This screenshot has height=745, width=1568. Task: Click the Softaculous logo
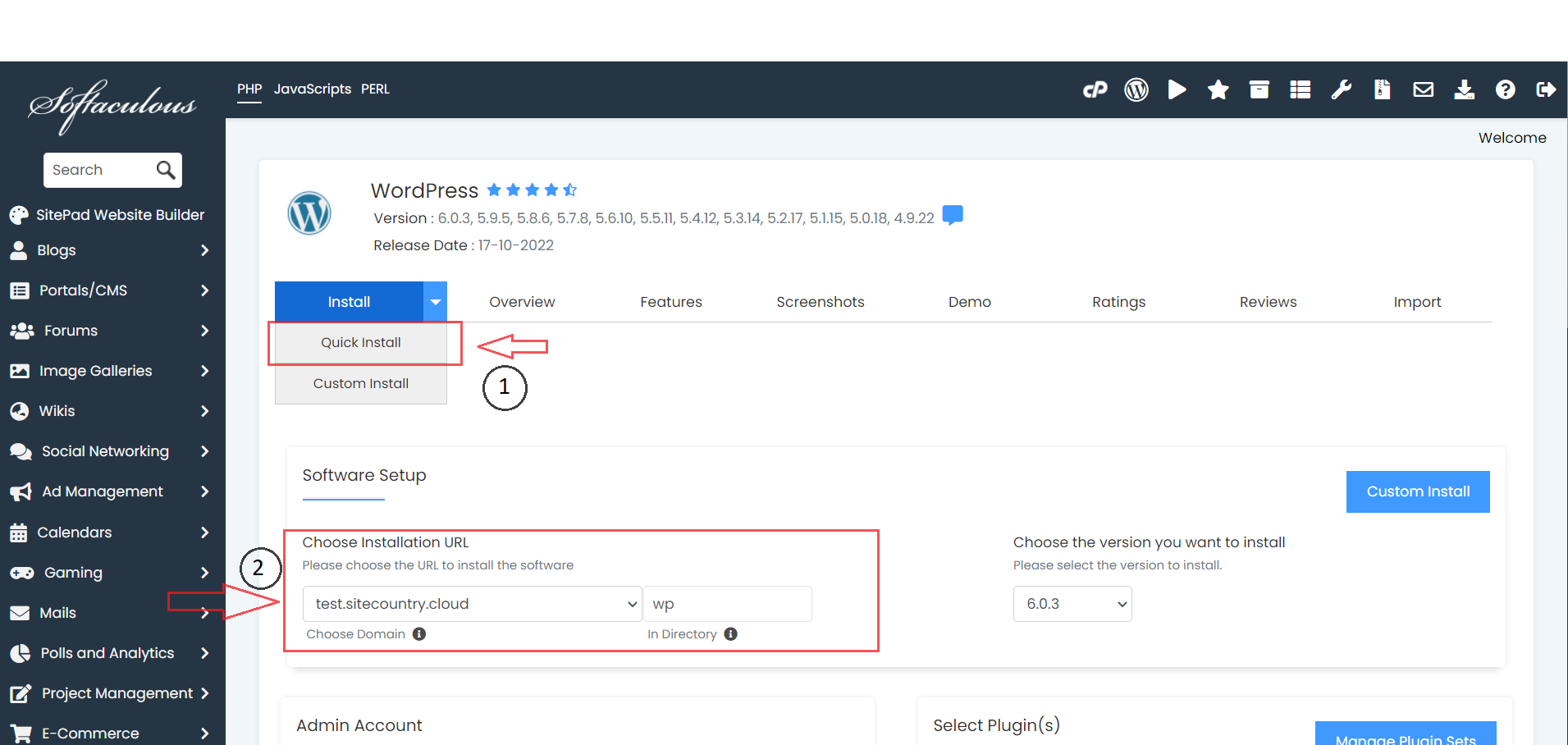click(x=112, y=107)
